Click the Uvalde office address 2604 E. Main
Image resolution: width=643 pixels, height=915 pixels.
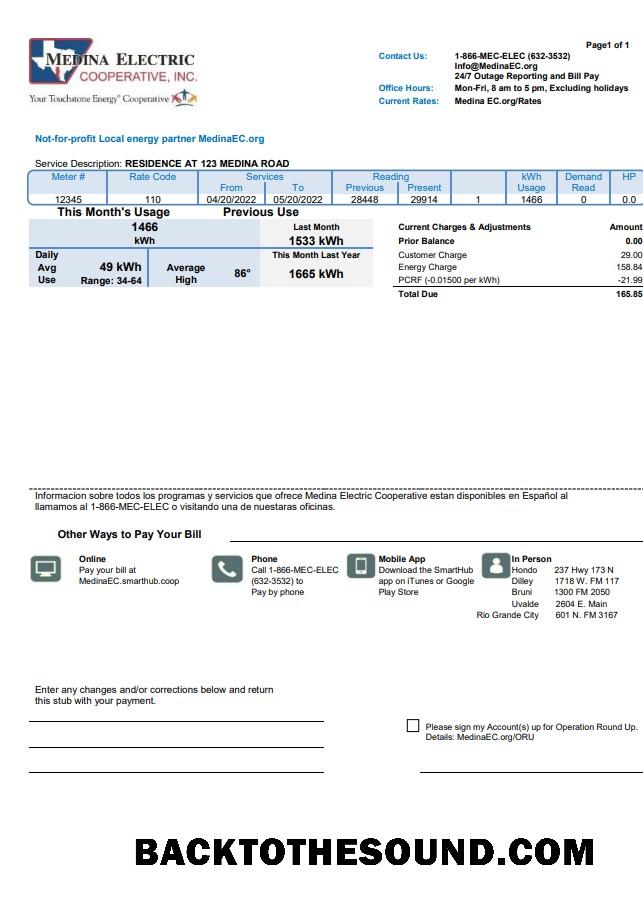tap(581, 604)
